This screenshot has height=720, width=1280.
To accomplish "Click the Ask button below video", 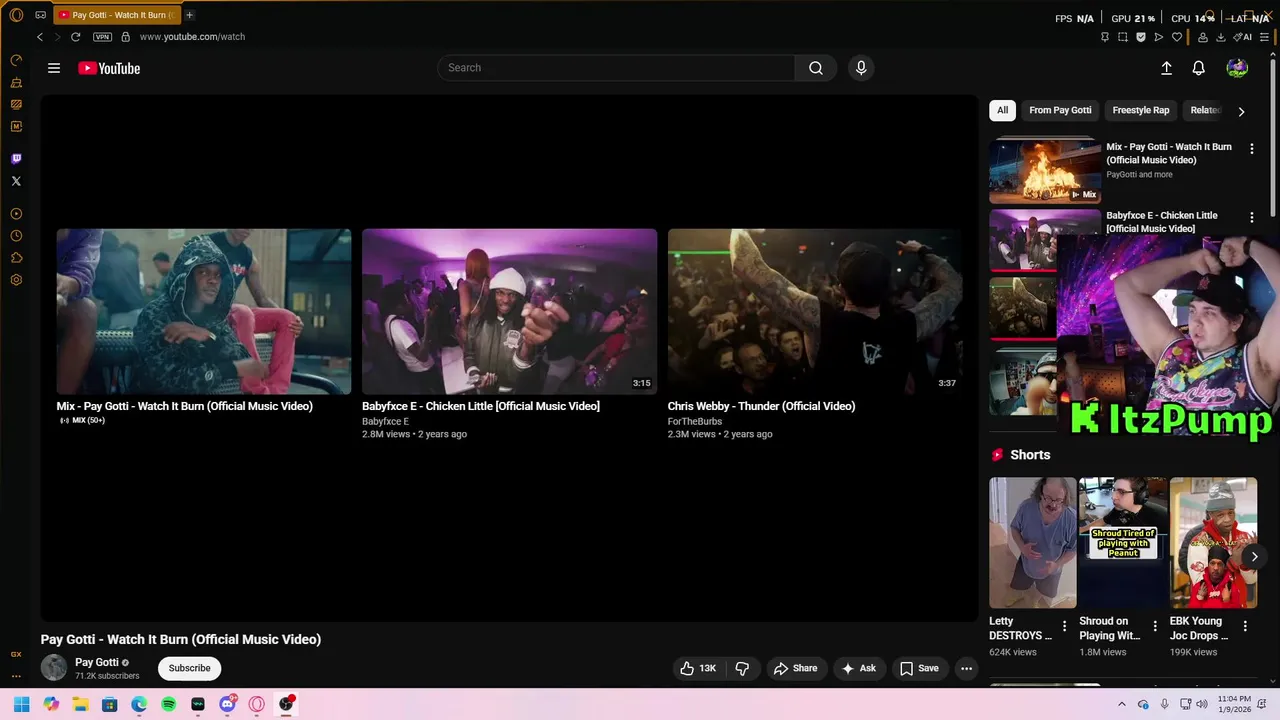I will [858, 668].
